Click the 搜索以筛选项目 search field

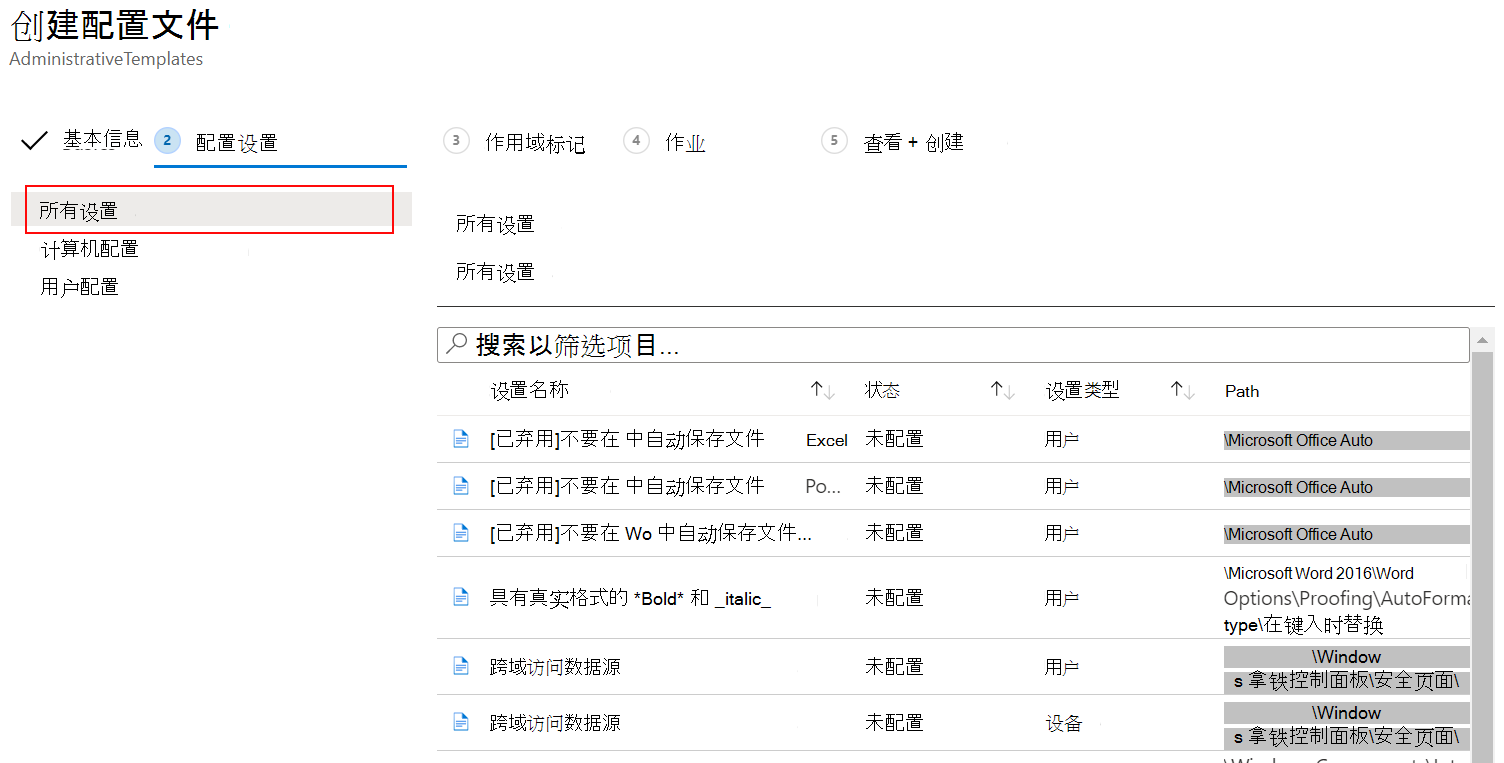click(x=953, y=345)
